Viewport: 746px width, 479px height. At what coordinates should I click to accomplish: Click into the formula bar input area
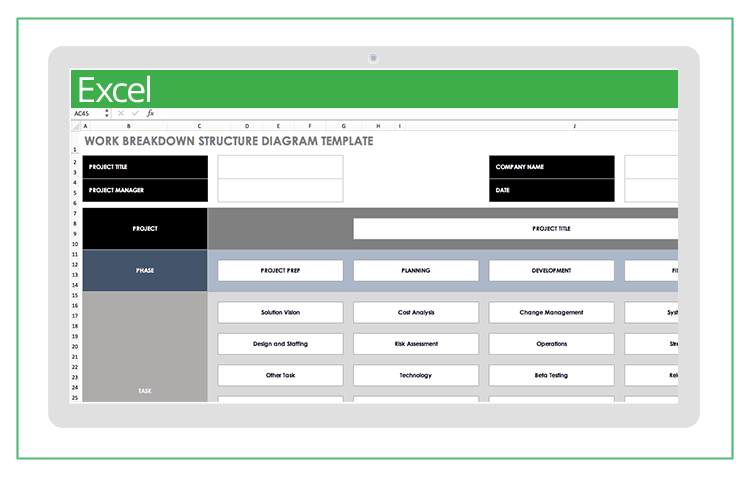coord(400,114)
